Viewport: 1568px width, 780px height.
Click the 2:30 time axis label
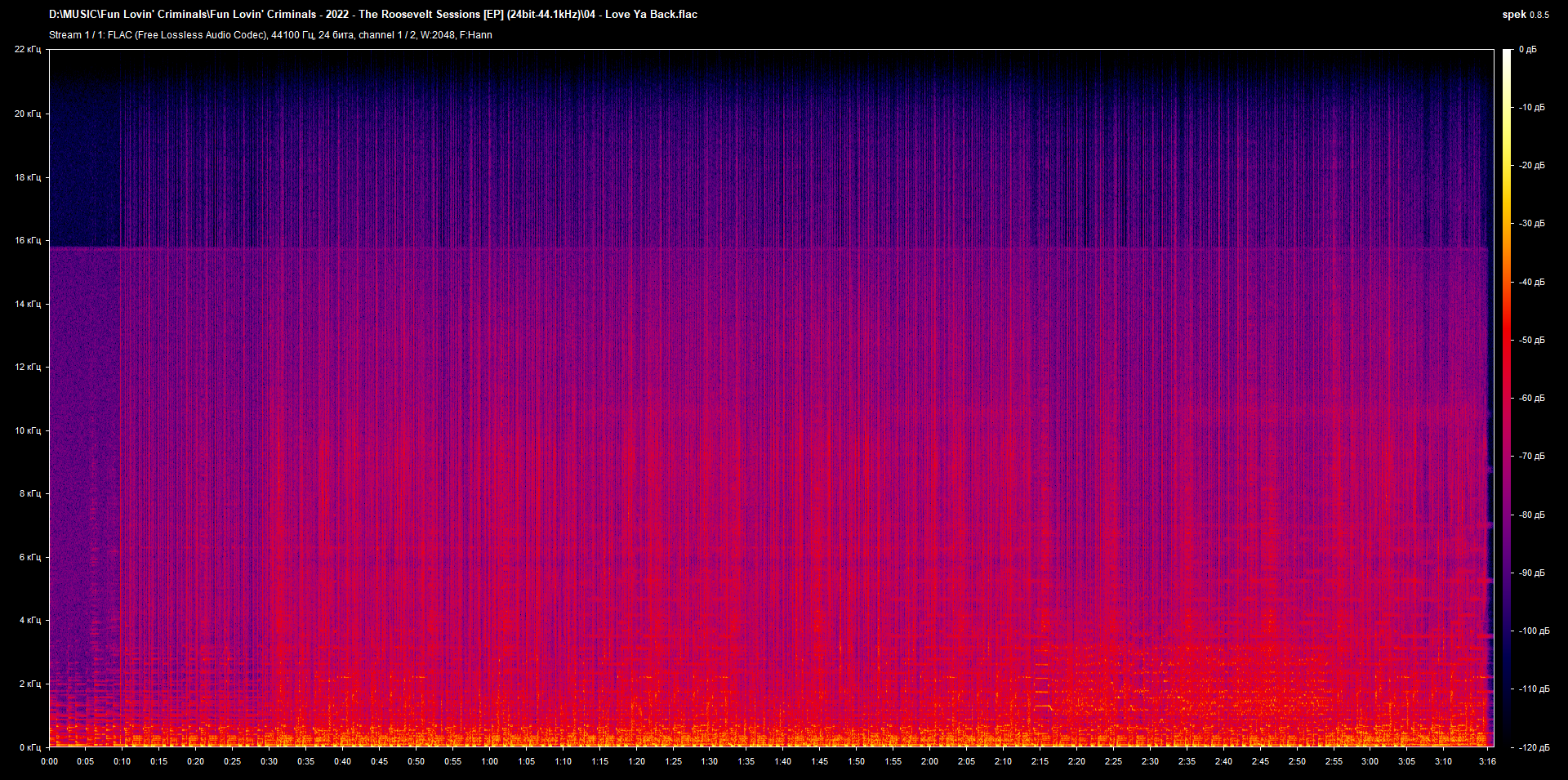point(1150,761)
